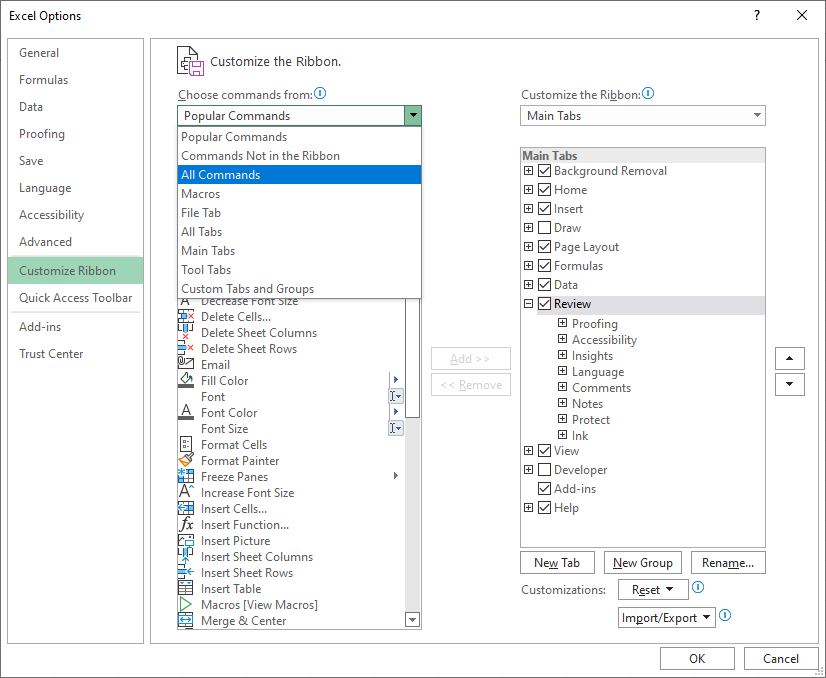This screenshot has width=826, height=678.
Task: Click the Merge & Center command icon
Action: pyautogui.click(x=186, y=621)
